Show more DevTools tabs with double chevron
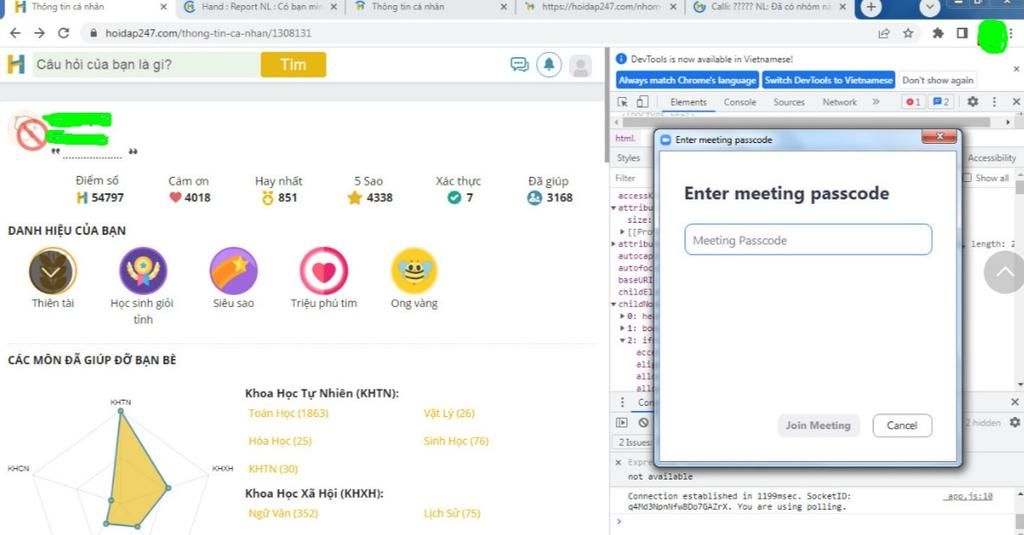 tap(876, 102)
